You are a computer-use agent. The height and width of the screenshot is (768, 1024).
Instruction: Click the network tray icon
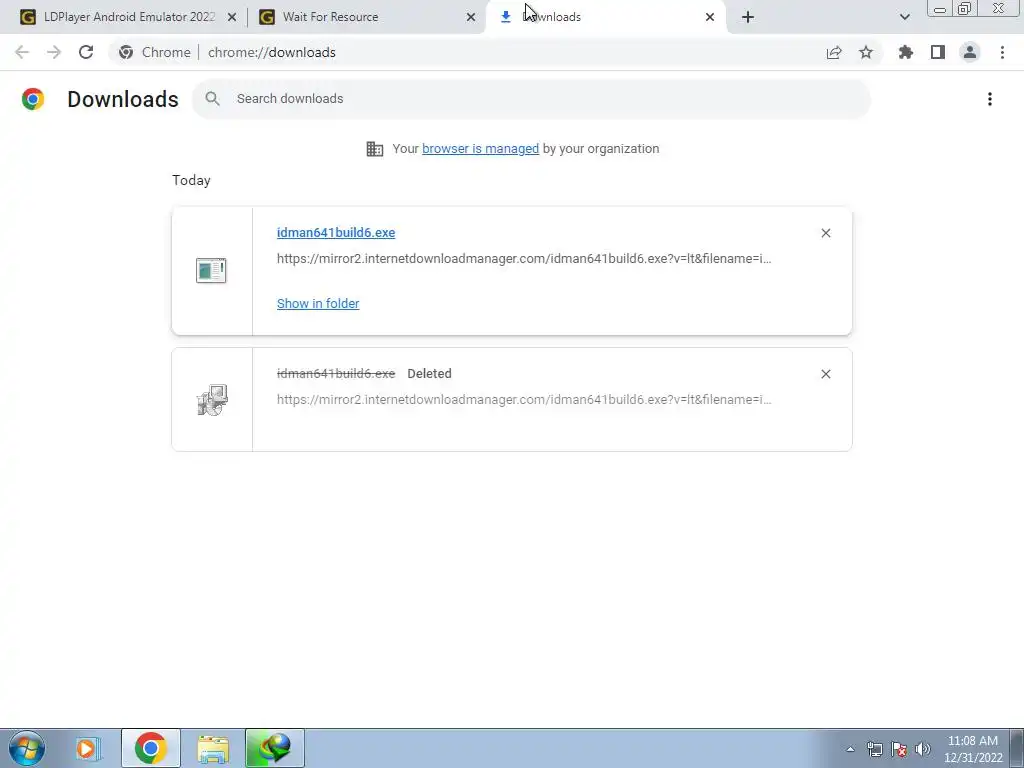pyautogui.click(x=875, y=749)
